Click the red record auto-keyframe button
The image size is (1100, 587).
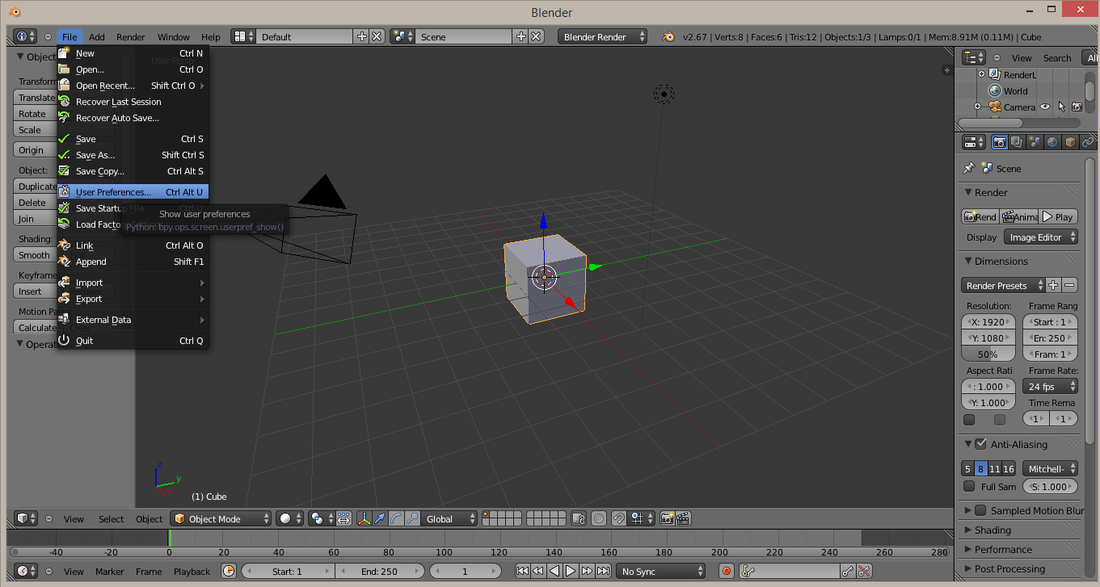pos(726,572)
